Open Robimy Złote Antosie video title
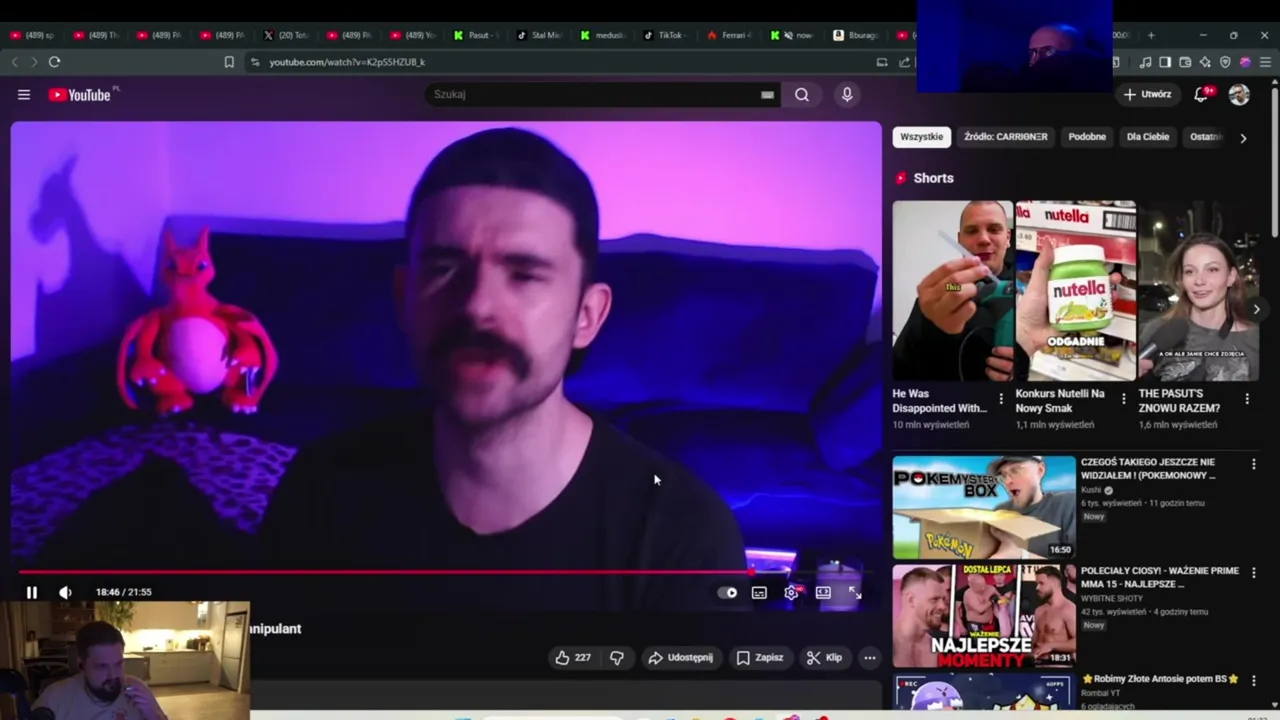 coord(1160,679)
